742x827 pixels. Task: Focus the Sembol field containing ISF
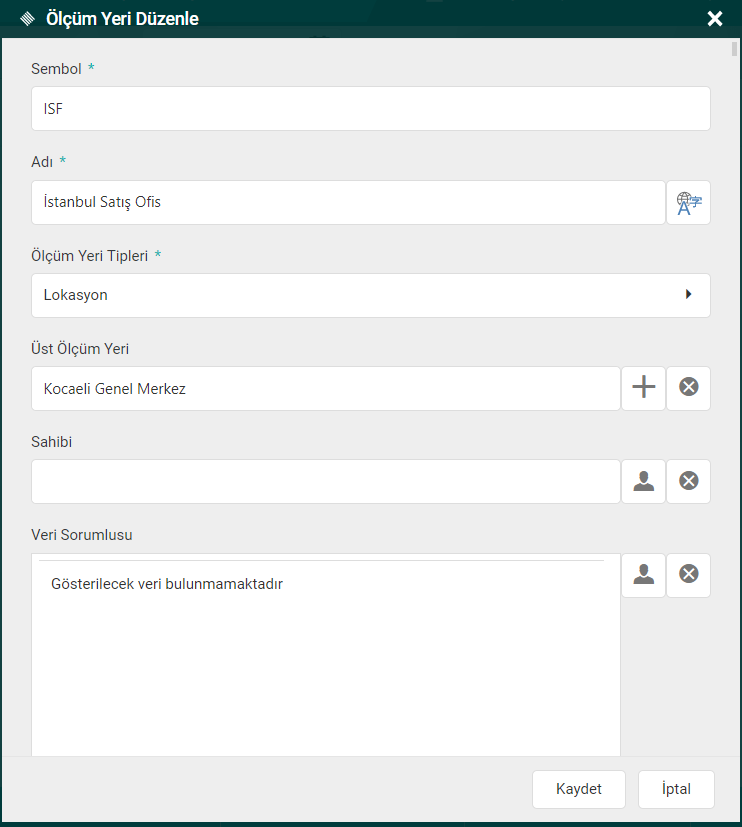click(x=370, y=109)
